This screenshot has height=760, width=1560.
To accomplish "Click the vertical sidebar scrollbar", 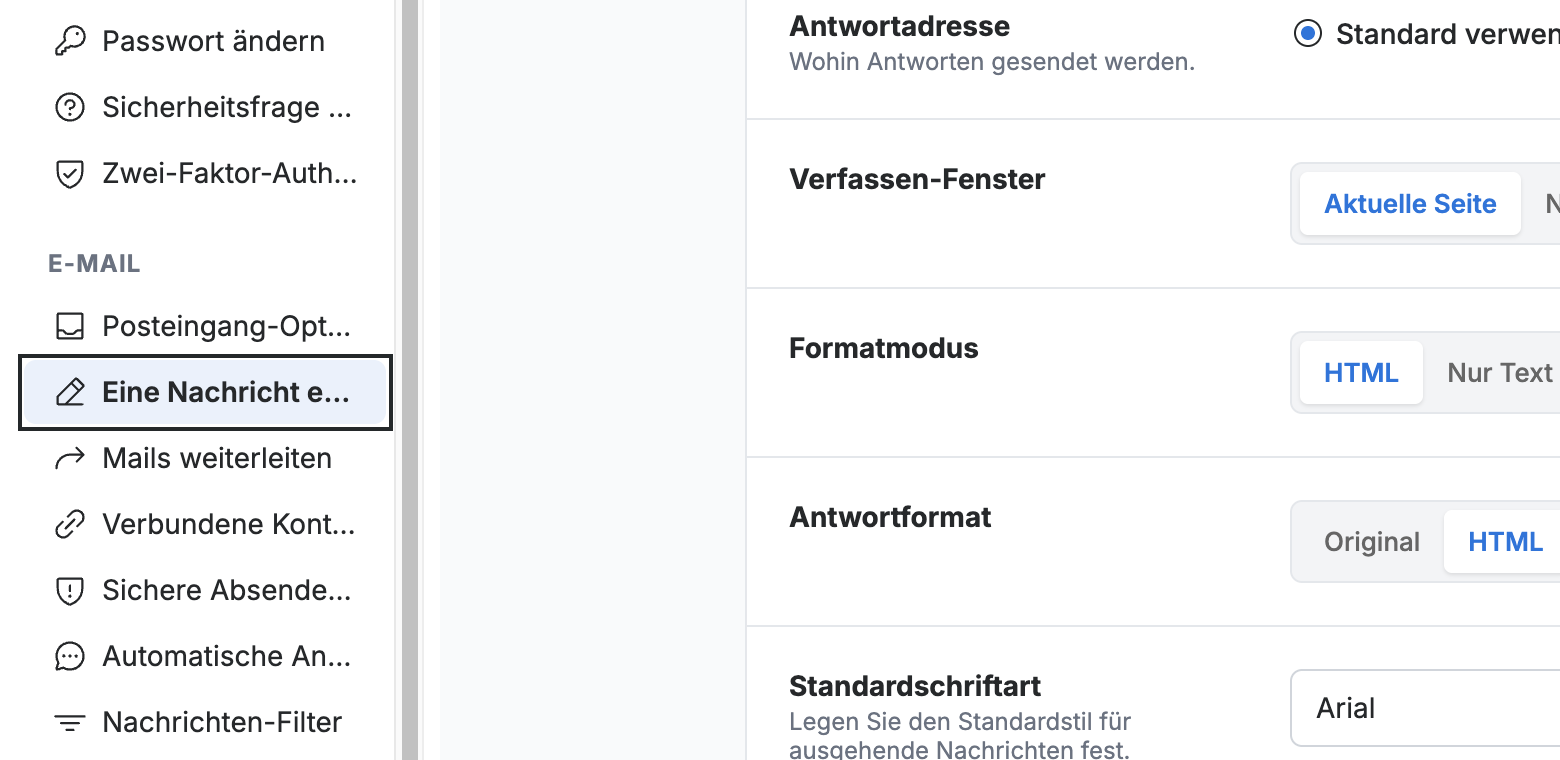I will click(x=410, y=380).
